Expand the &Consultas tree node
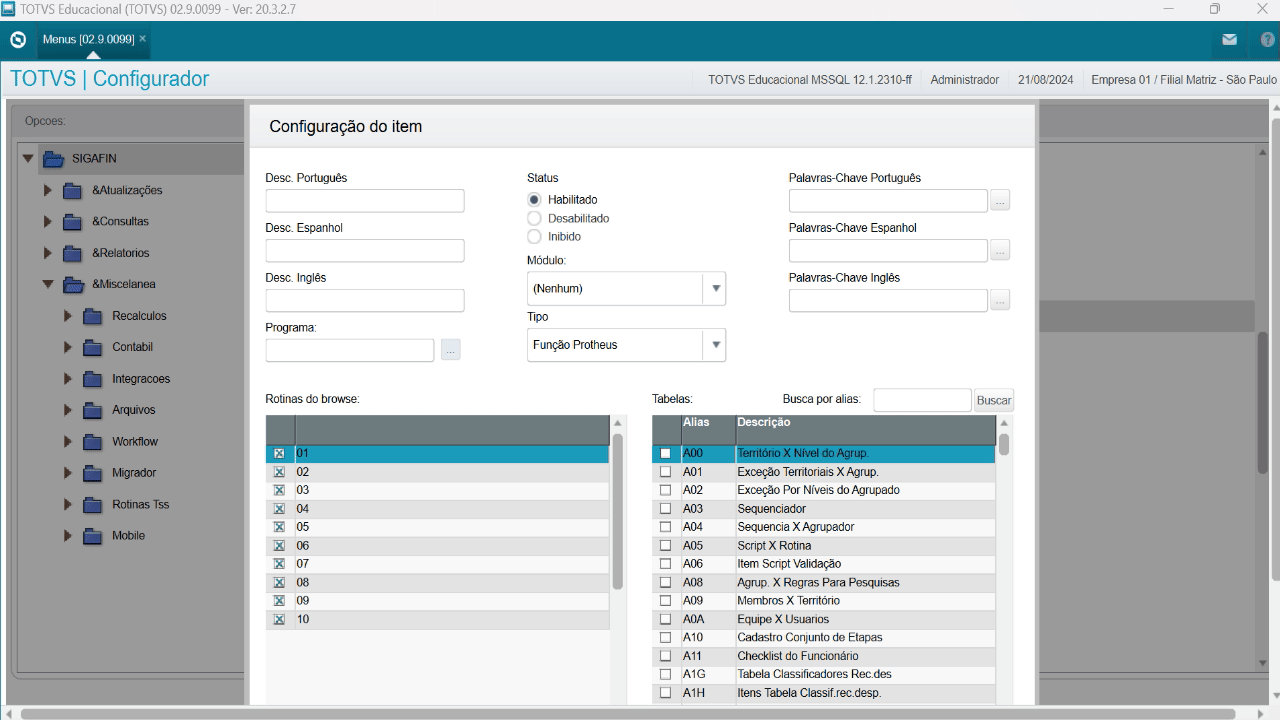Viewport: 1280px width, 720px height. 47,222
